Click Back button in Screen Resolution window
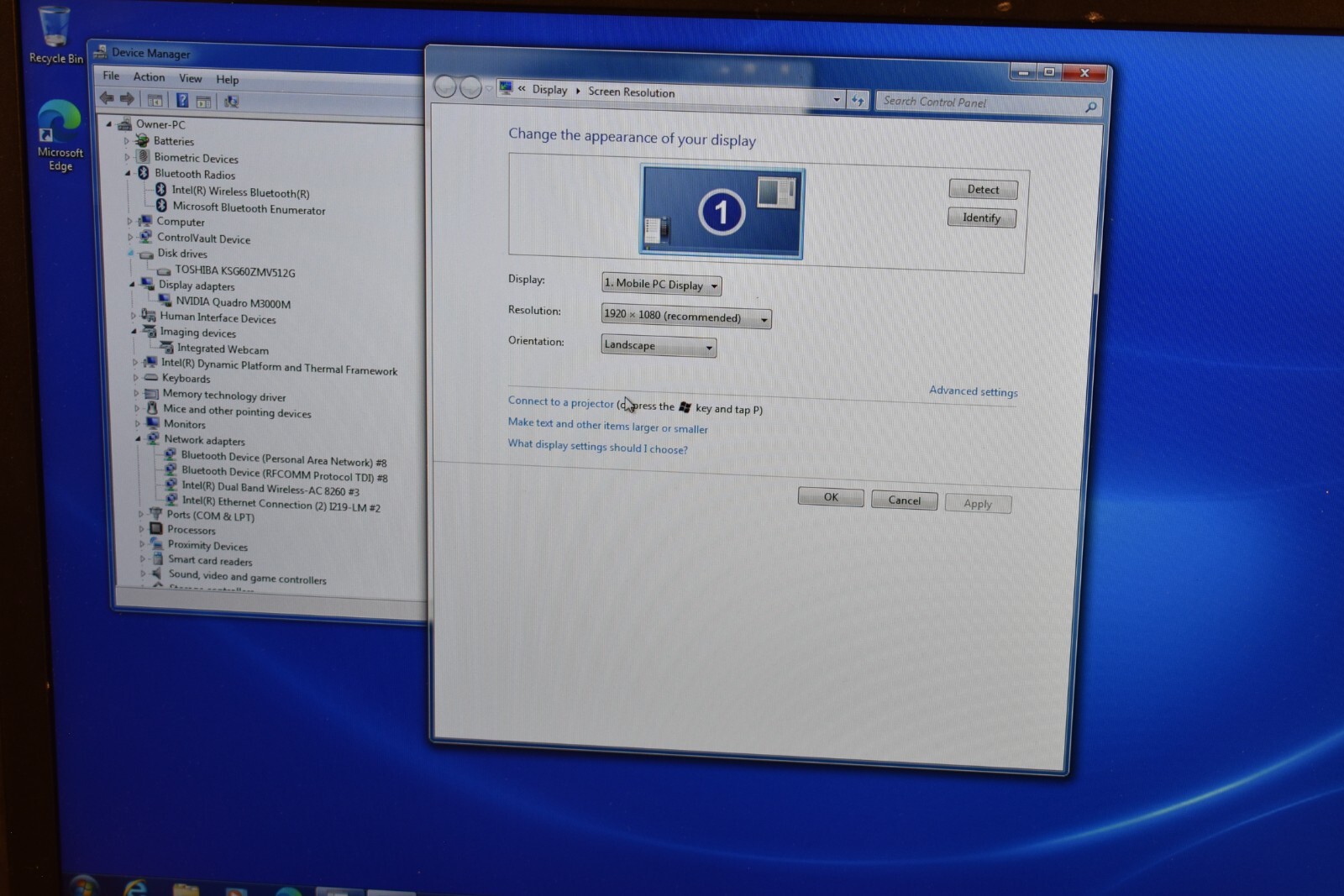1344x896 pixels. coord(445,86)
